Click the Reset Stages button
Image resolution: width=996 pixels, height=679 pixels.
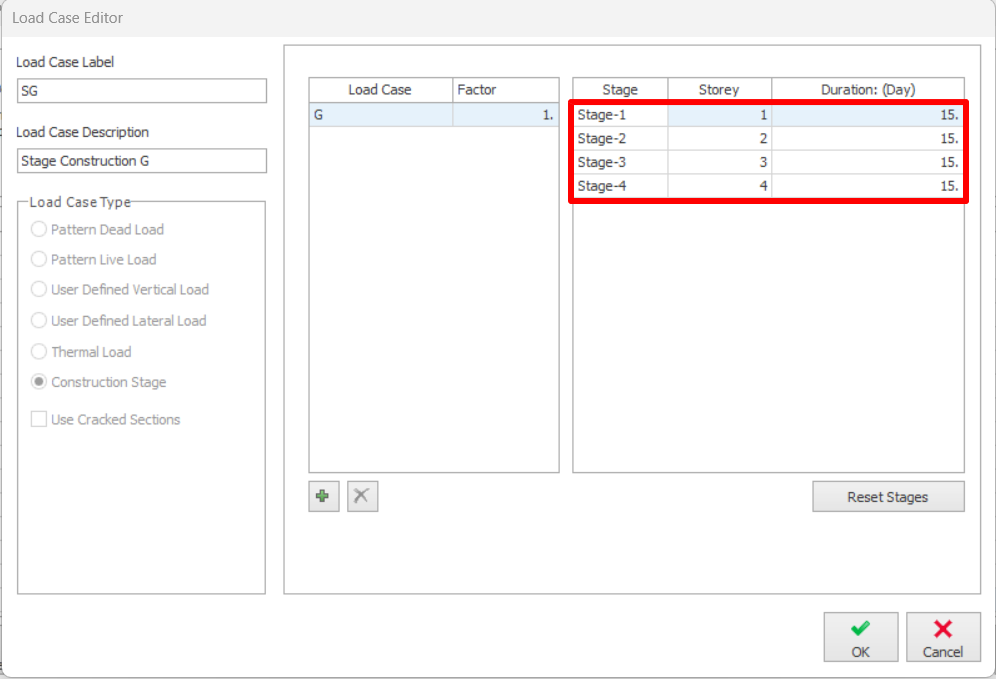pyautogui.click(x=888, y=497)
